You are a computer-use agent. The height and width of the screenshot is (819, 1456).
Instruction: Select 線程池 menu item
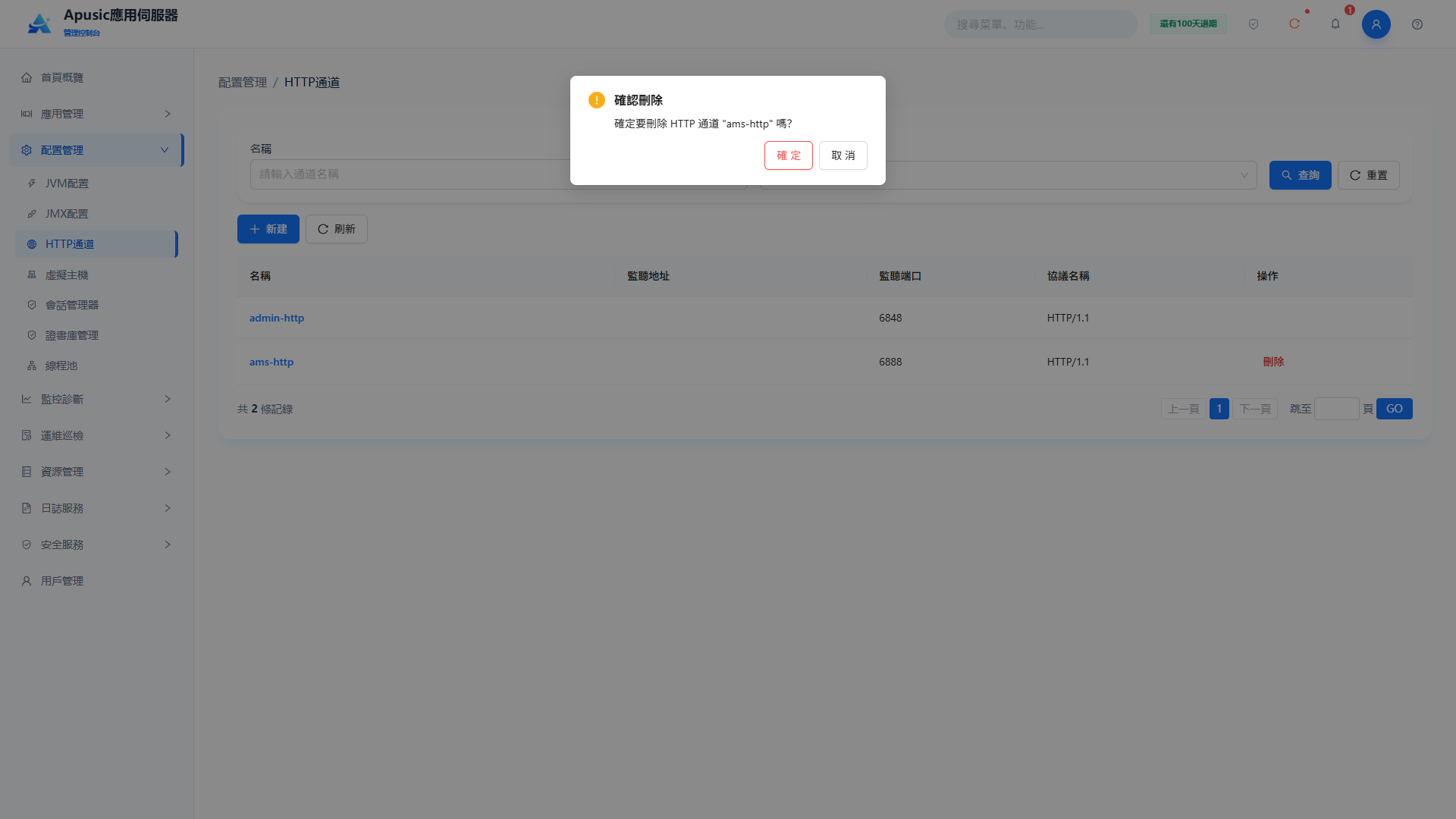coord(96,366)
